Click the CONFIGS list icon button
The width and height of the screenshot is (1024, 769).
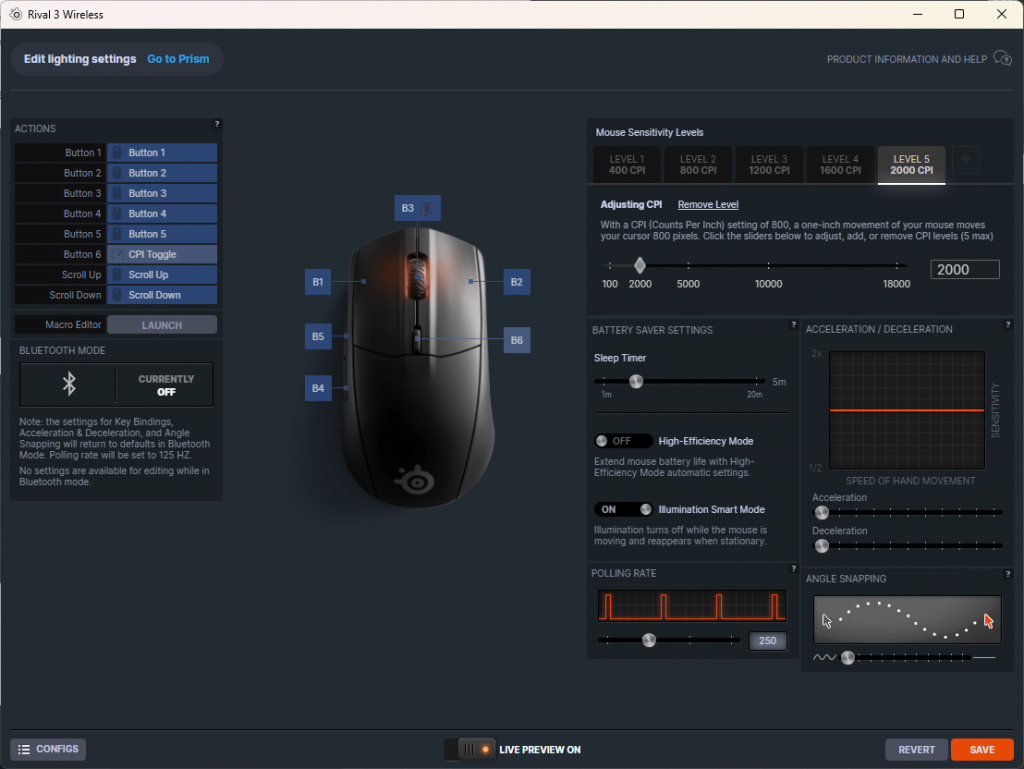[48, 749]
